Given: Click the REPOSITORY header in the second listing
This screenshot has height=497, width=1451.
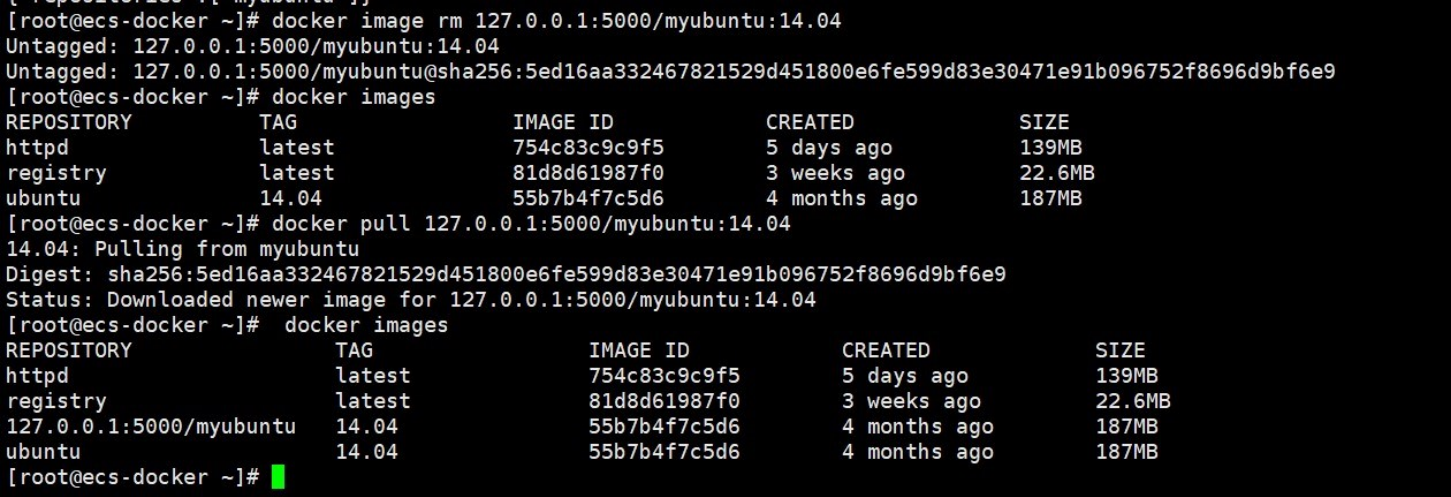Looking at the screenshot, I should 69,351.
